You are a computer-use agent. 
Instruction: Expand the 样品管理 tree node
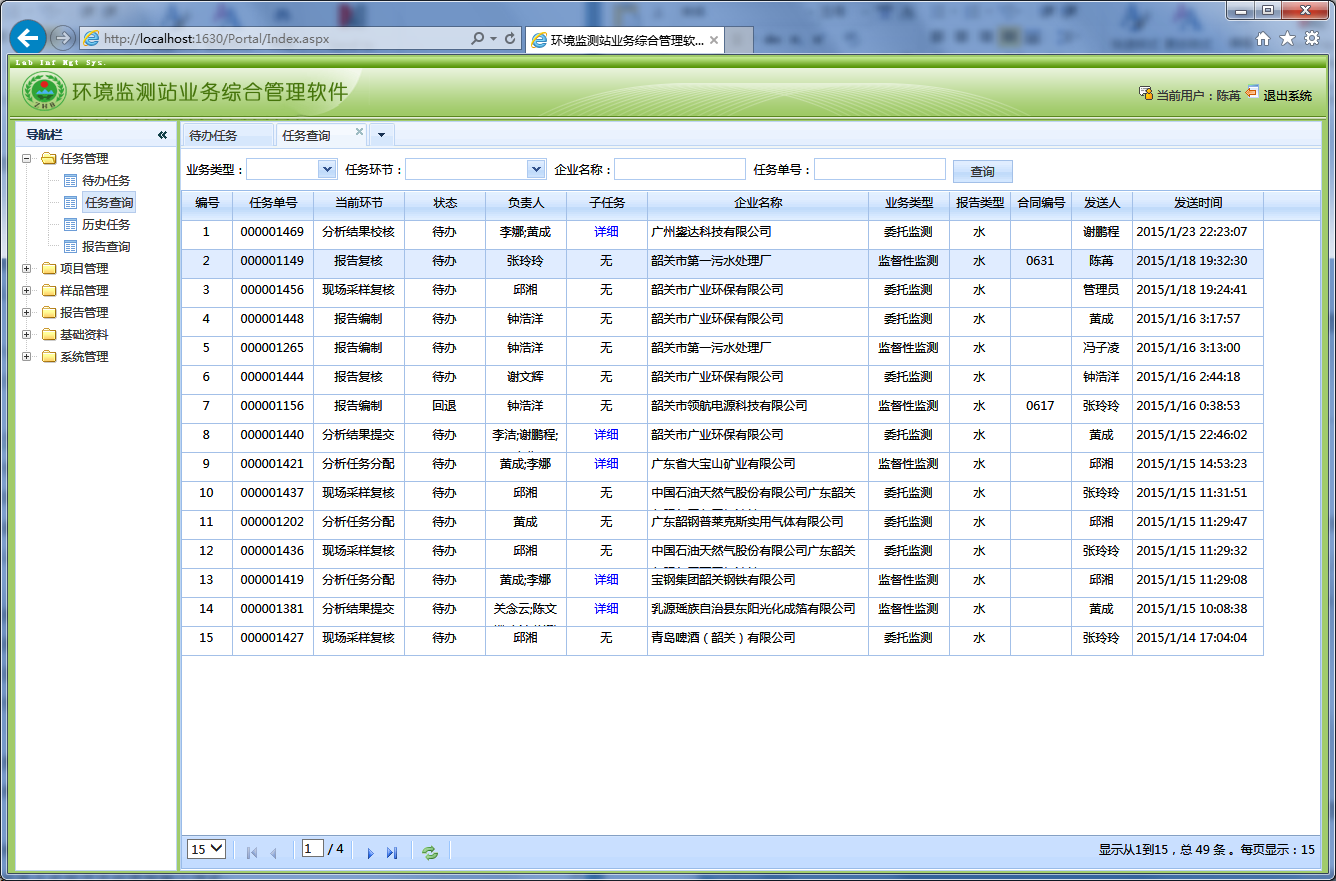click(27, 290)
